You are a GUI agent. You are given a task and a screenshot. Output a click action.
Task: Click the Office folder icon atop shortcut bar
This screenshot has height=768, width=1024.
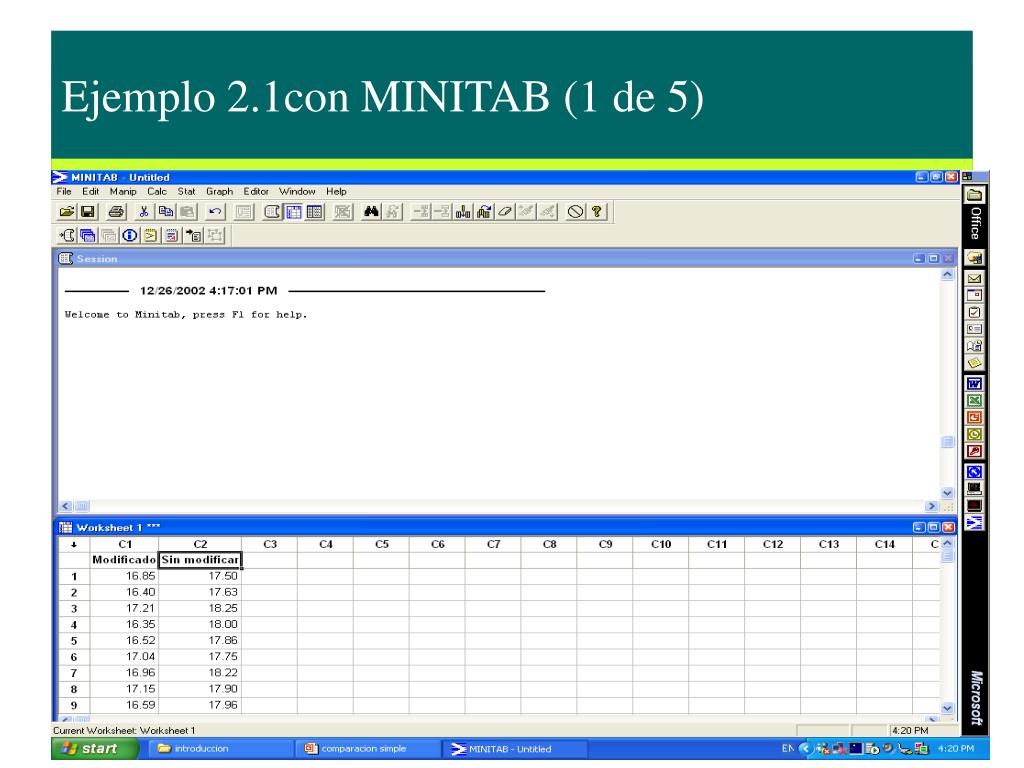(974, 195)
